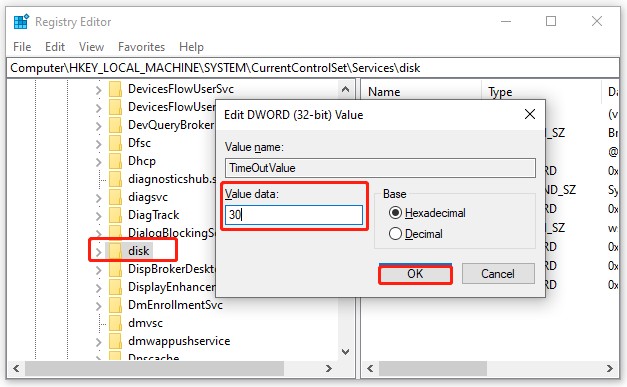Select the Hexadecimal base radio button
This screenshot has width=627, height=387.
tap(395, 213)
